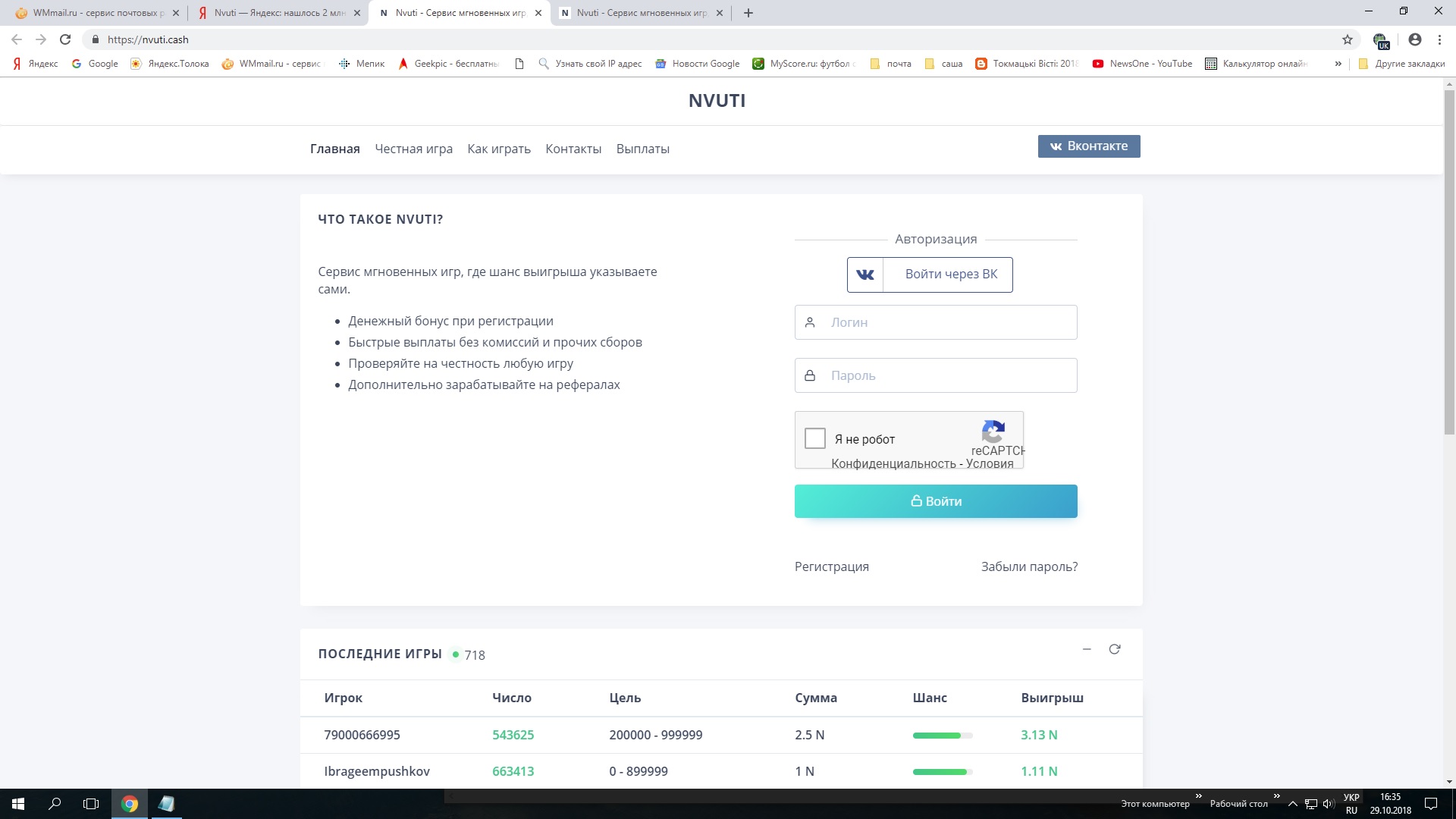Click the browser forward arrow
This screenshot has height=819, width=1456.
(41, 39)
